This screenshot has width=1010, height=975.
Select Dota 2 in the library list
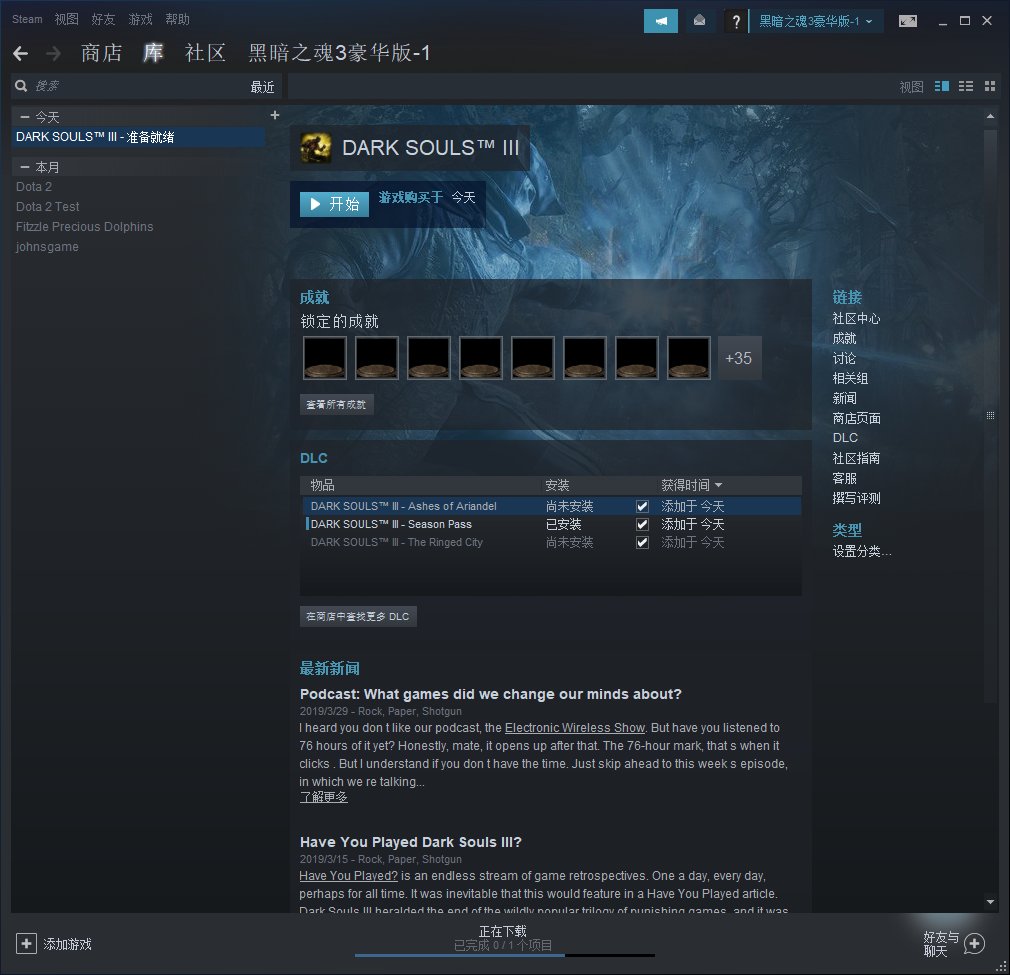[34, 187]
